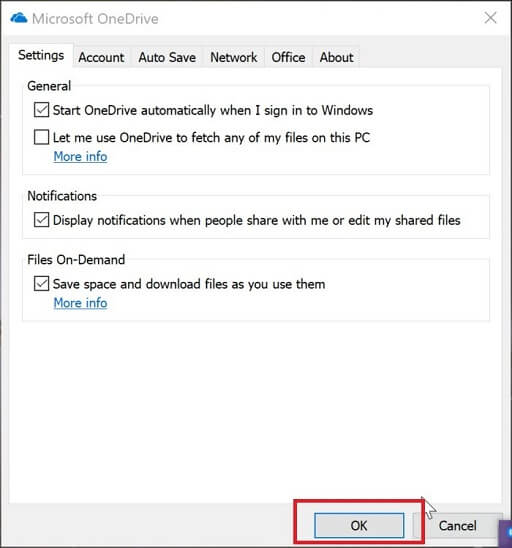Viewport: 512px width, 548px height.
Task: Go to the Network tab
Action: [233, 57]
